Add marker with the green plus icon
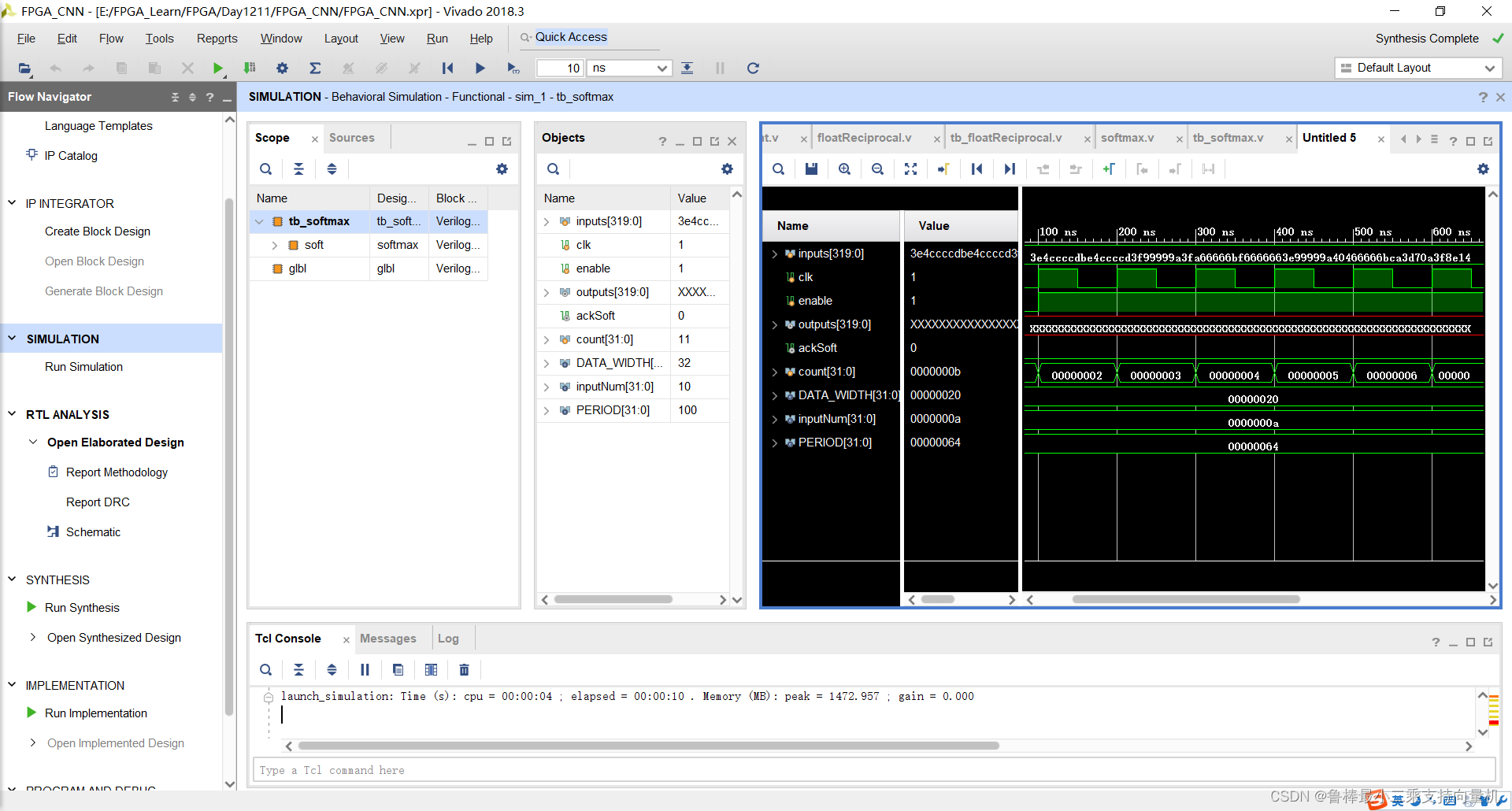The image size is (1512, 811). (1109, 169)
